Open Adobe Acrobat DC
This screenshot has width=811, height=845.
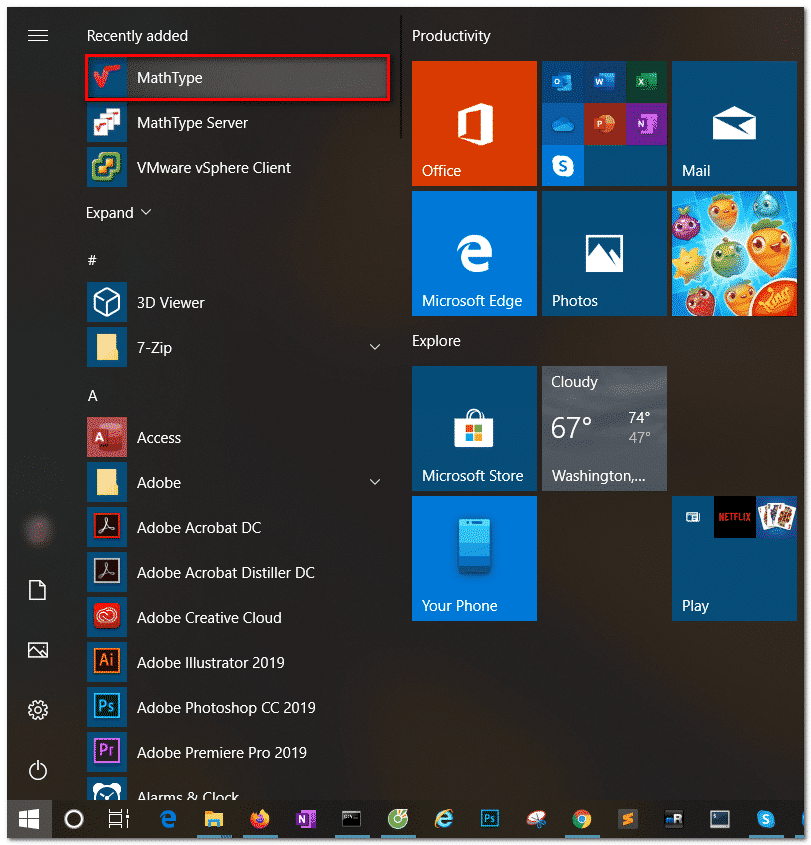pyautogui.click(x=198, y=528)
